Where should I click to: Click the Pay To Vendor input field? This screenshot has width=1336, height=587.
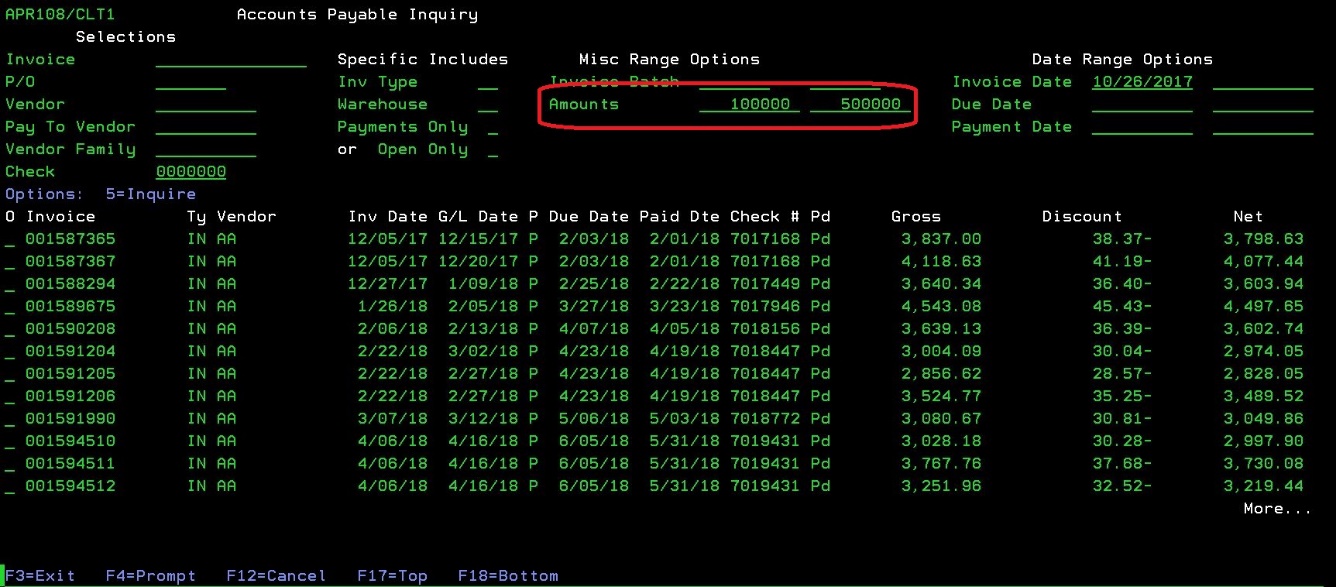pos(205,128)
